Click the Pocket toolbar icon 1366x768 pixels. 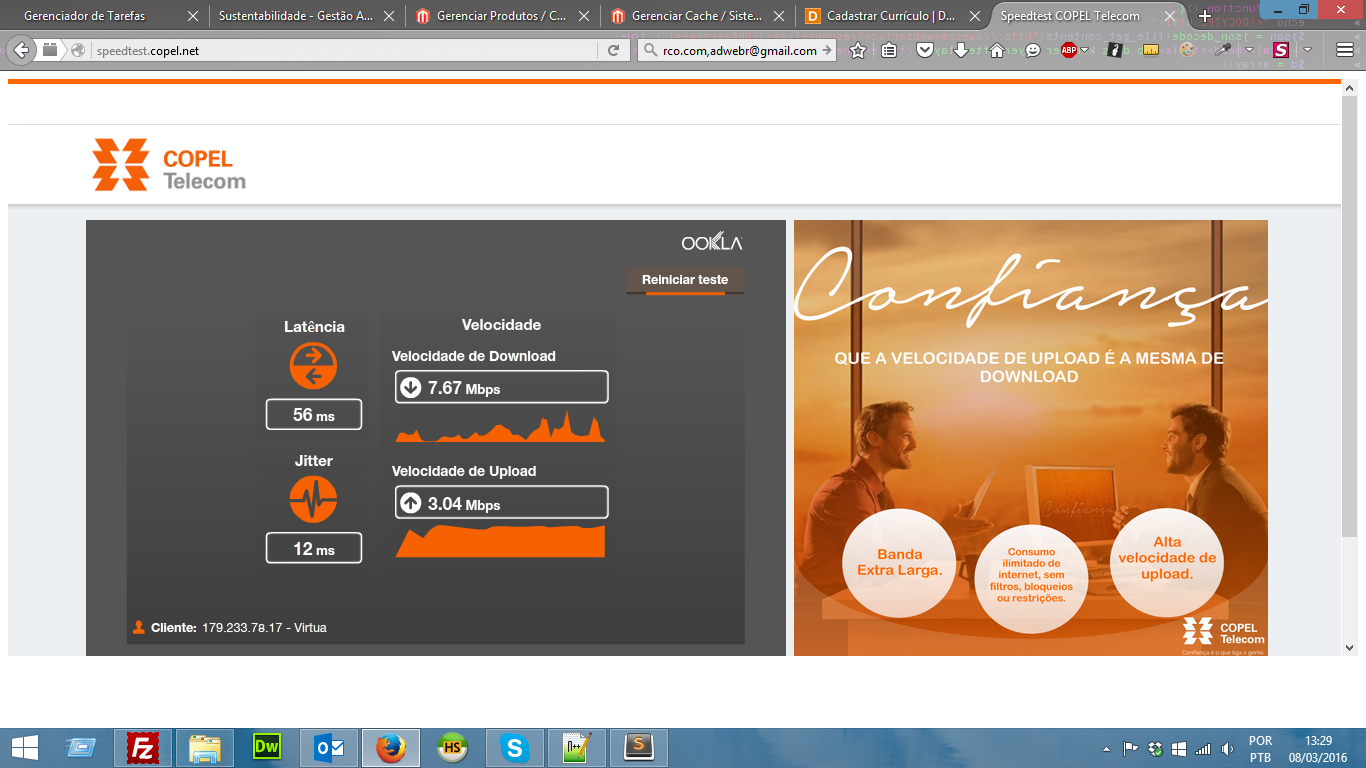click(x=925, y=50)
